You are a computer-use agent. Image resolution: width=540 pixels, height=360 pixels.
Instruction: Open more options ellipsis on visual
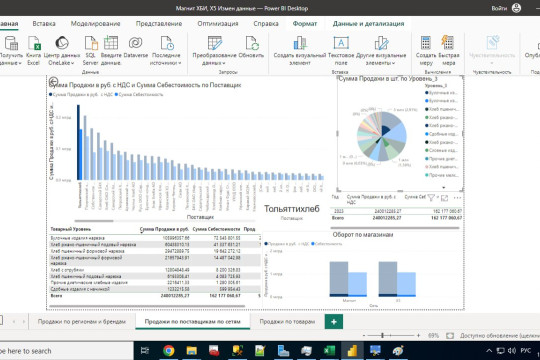457,198
